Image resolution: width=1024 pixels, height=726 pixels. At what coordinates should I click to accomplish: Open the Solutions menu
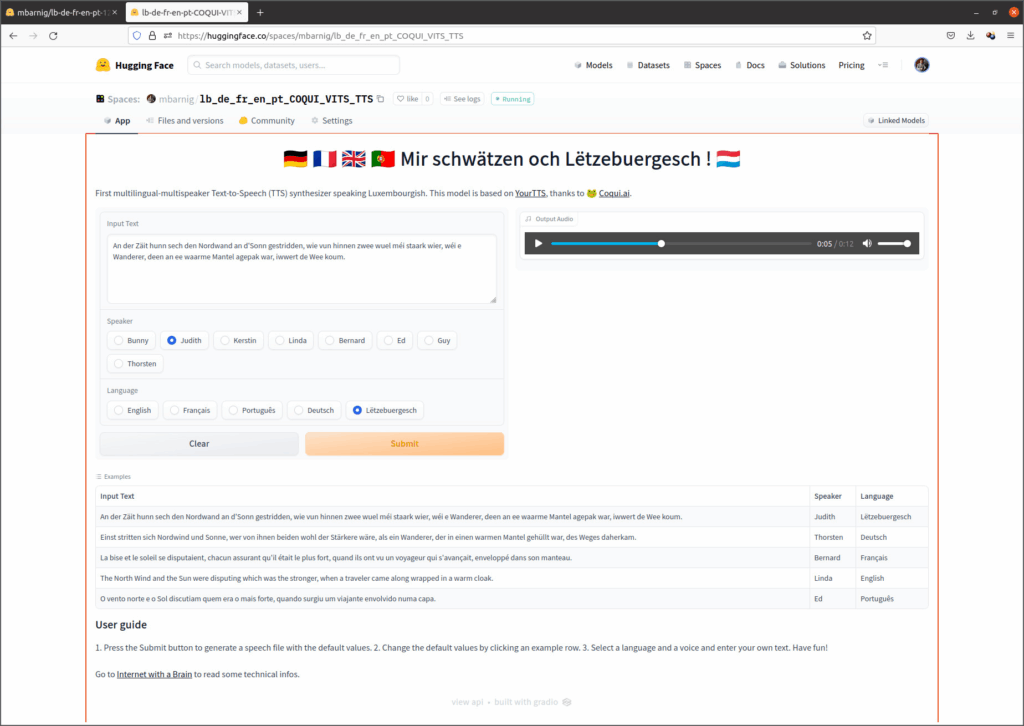coord(800,65)
